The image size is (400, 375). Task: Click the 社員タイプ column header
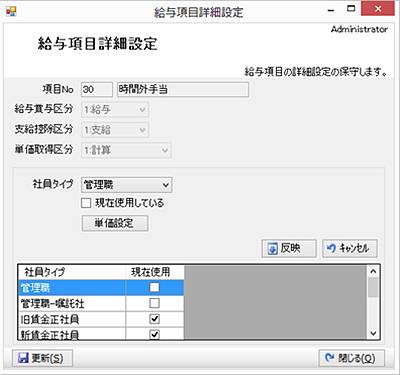[72, 272]
